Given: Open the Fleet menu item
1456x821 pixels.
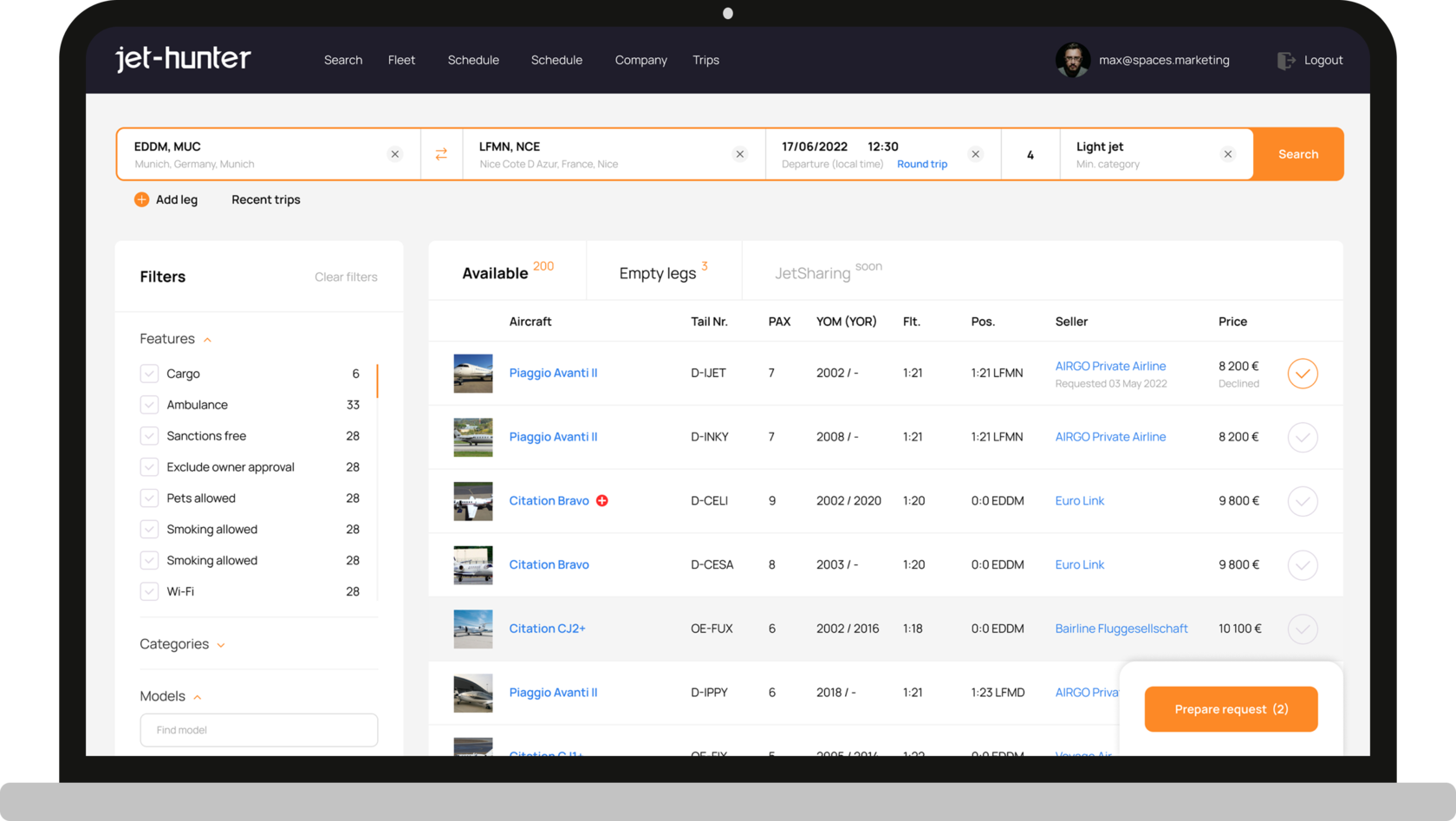Looking at the screenshot, I should 401,60.
